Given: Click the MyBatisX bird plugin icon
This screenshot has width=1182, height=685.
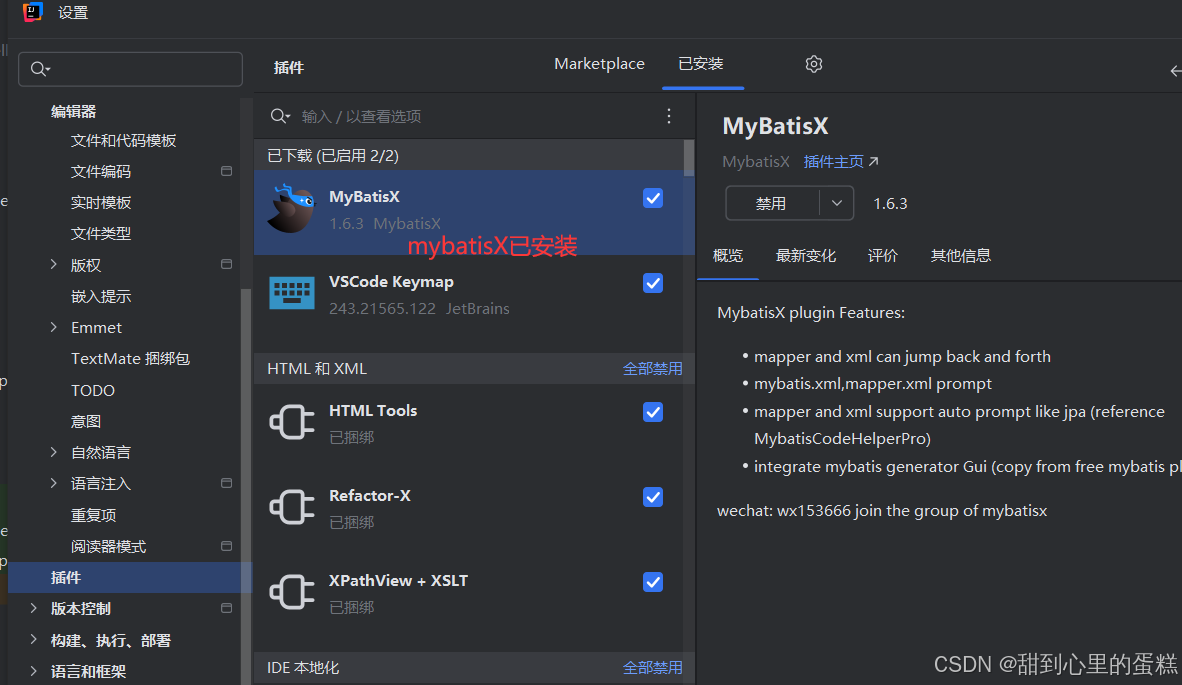Looking at the screenshot, I should [x=291, y=209].
